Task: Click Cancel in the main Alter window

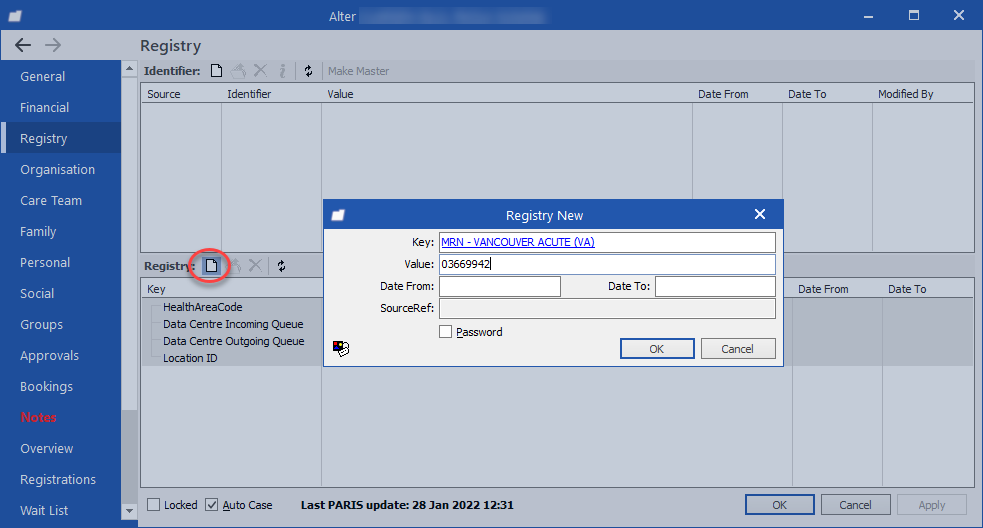Action: 856,505
